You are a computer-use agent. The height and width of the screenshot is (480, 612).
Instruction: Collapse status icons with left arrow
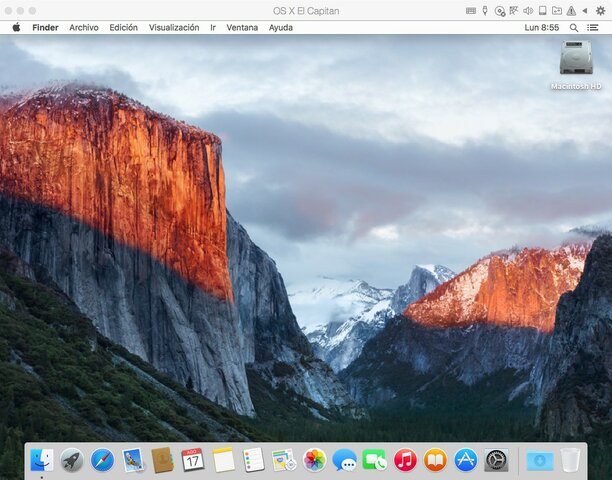585,11
